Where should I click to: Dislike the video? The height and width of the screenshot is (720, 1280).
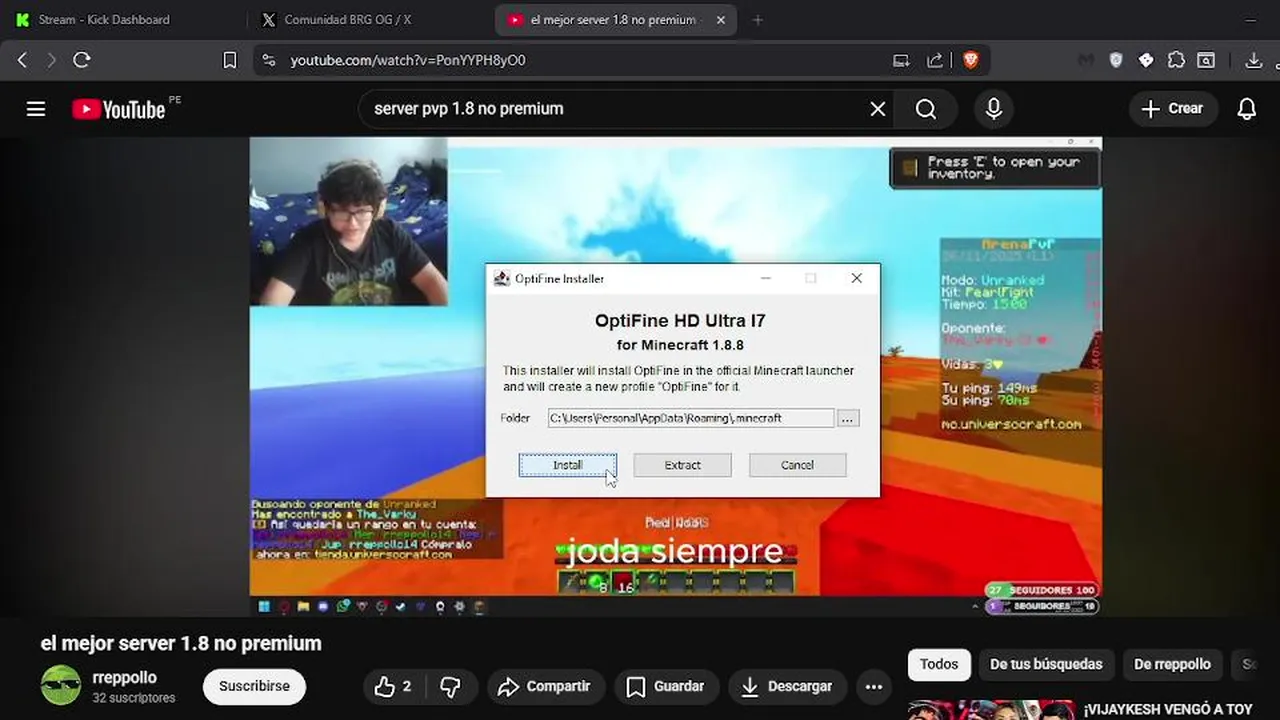[451, 686]
